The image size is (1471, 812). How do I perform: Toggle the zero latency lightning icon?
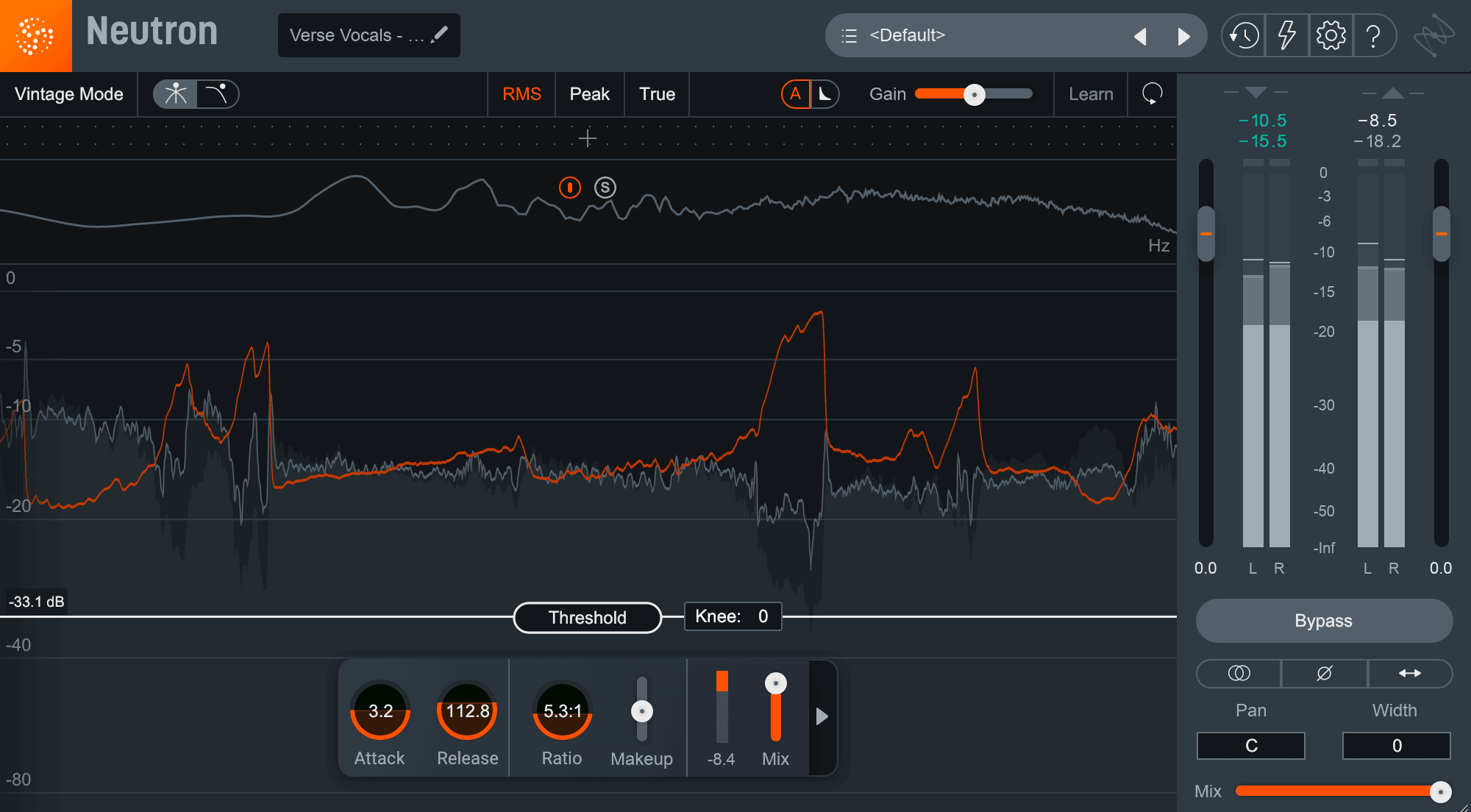click(1287, 35)
